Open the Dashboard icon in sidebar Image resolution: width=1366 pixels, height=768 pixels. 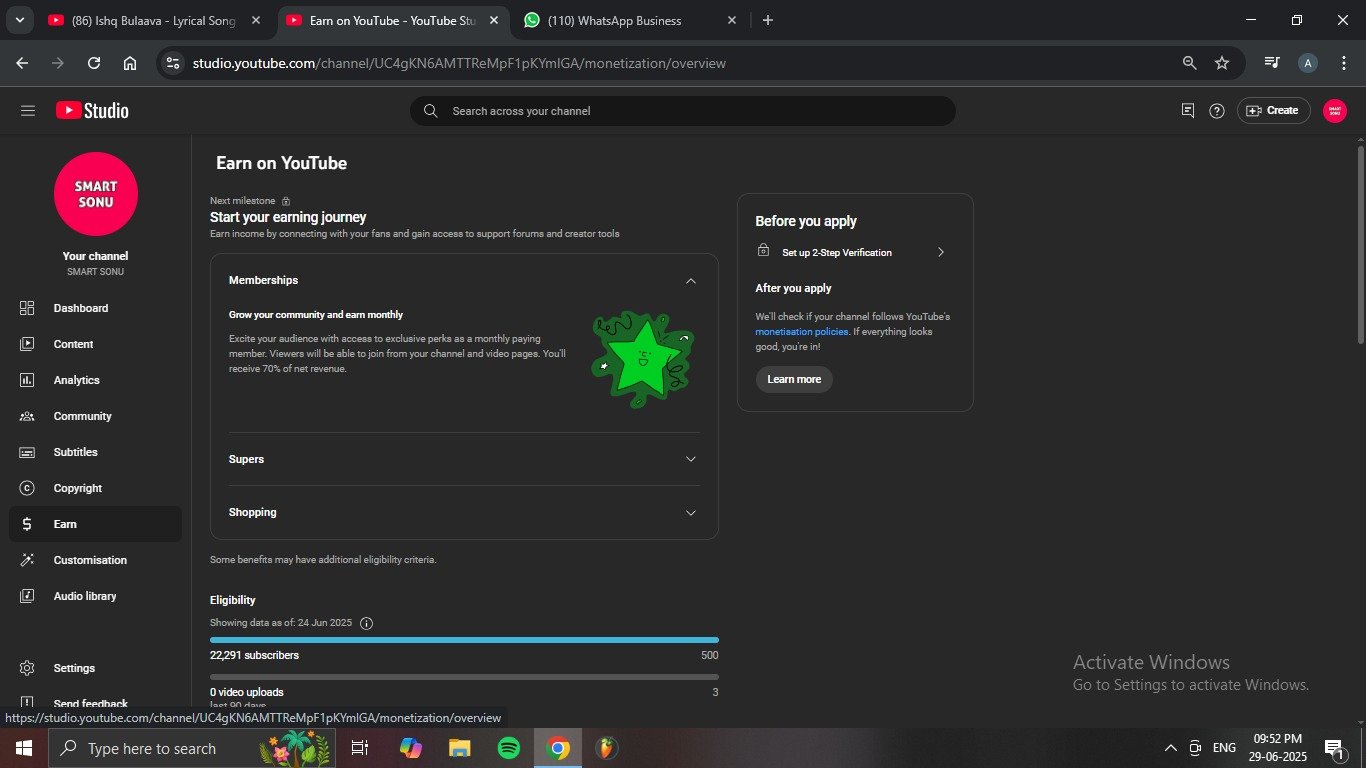coord(27,308)
